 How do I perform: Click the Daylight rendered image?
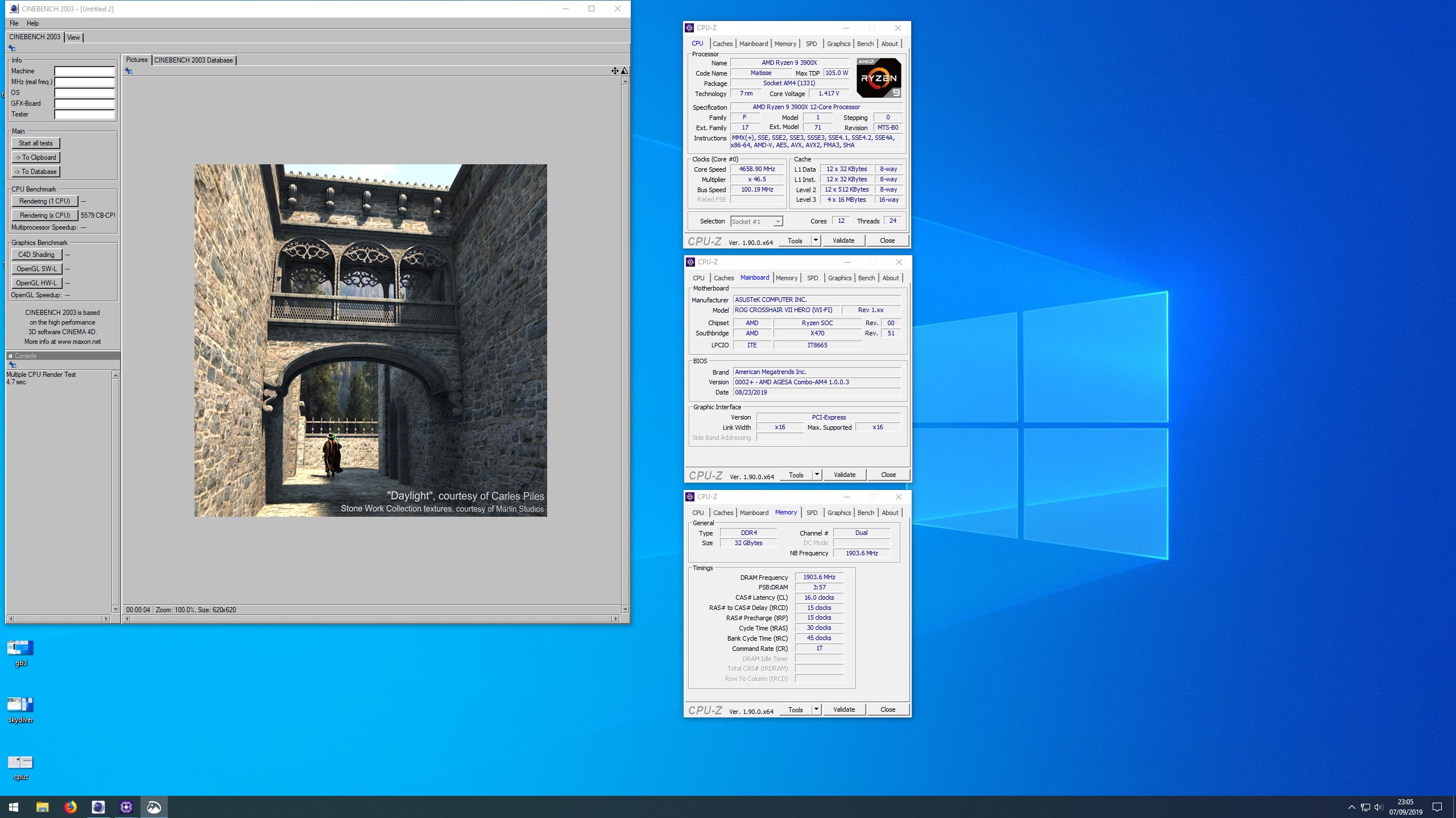(x=371, y=341)
